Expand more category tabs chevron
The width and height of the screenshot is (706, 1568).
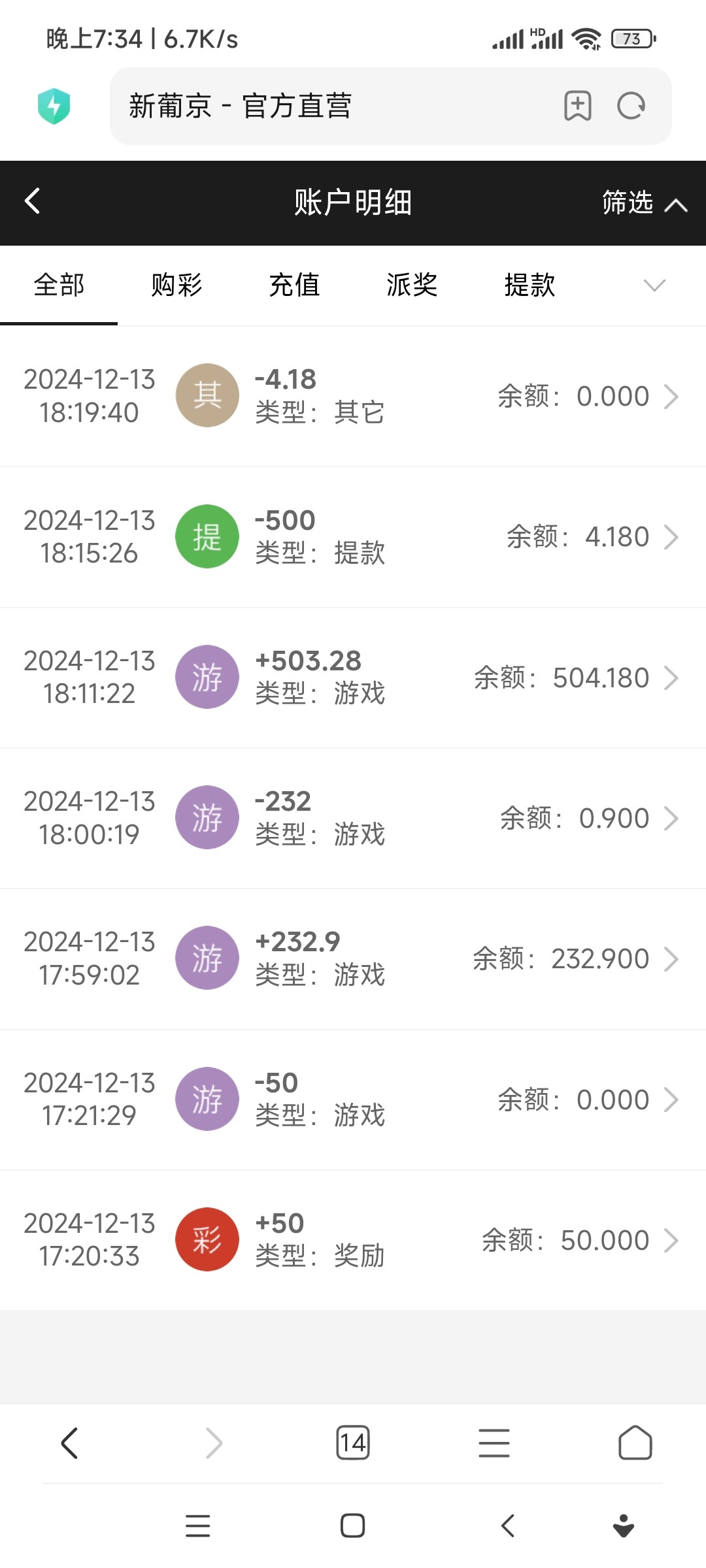(654, 285)
